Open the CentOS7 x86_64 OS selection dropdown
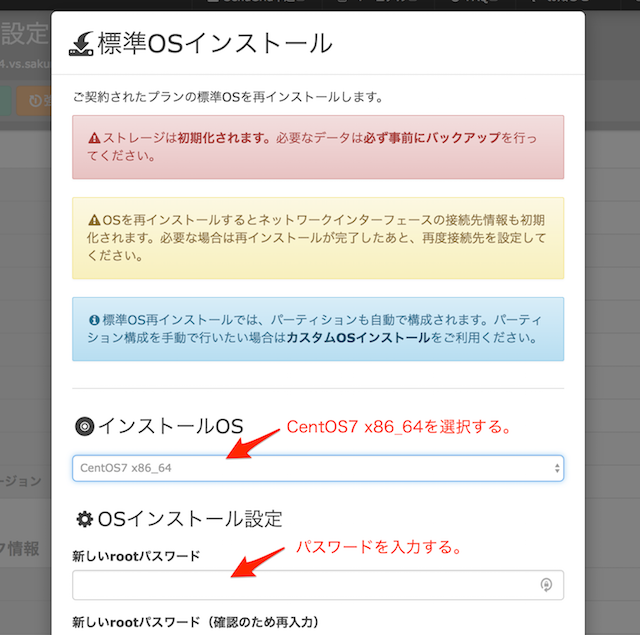Screen dimensions: 640x635 point(317,468)
